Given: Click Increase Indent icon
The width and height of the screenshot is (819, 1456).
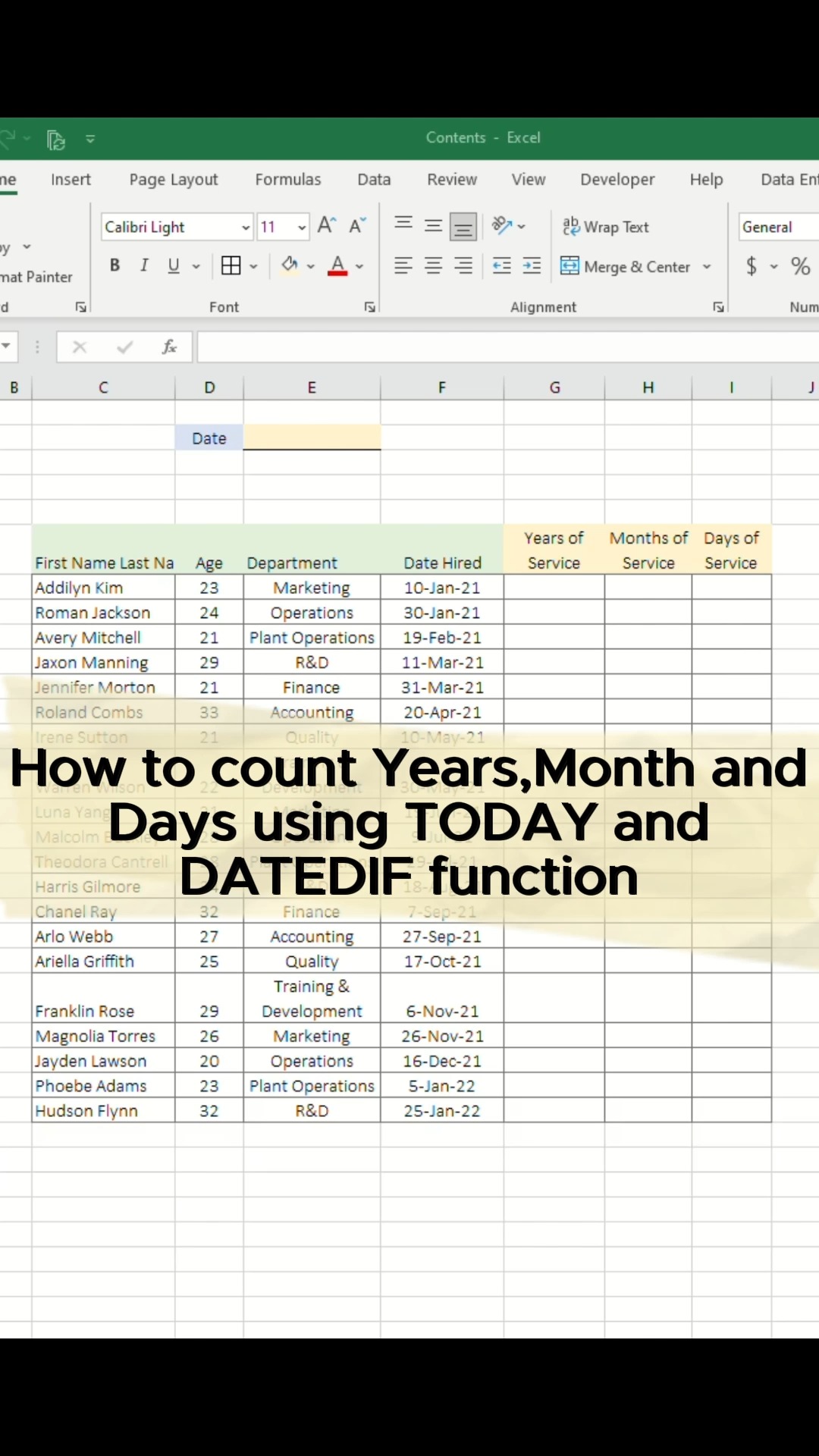Looking at the screenshot, I should click(532, 265).
